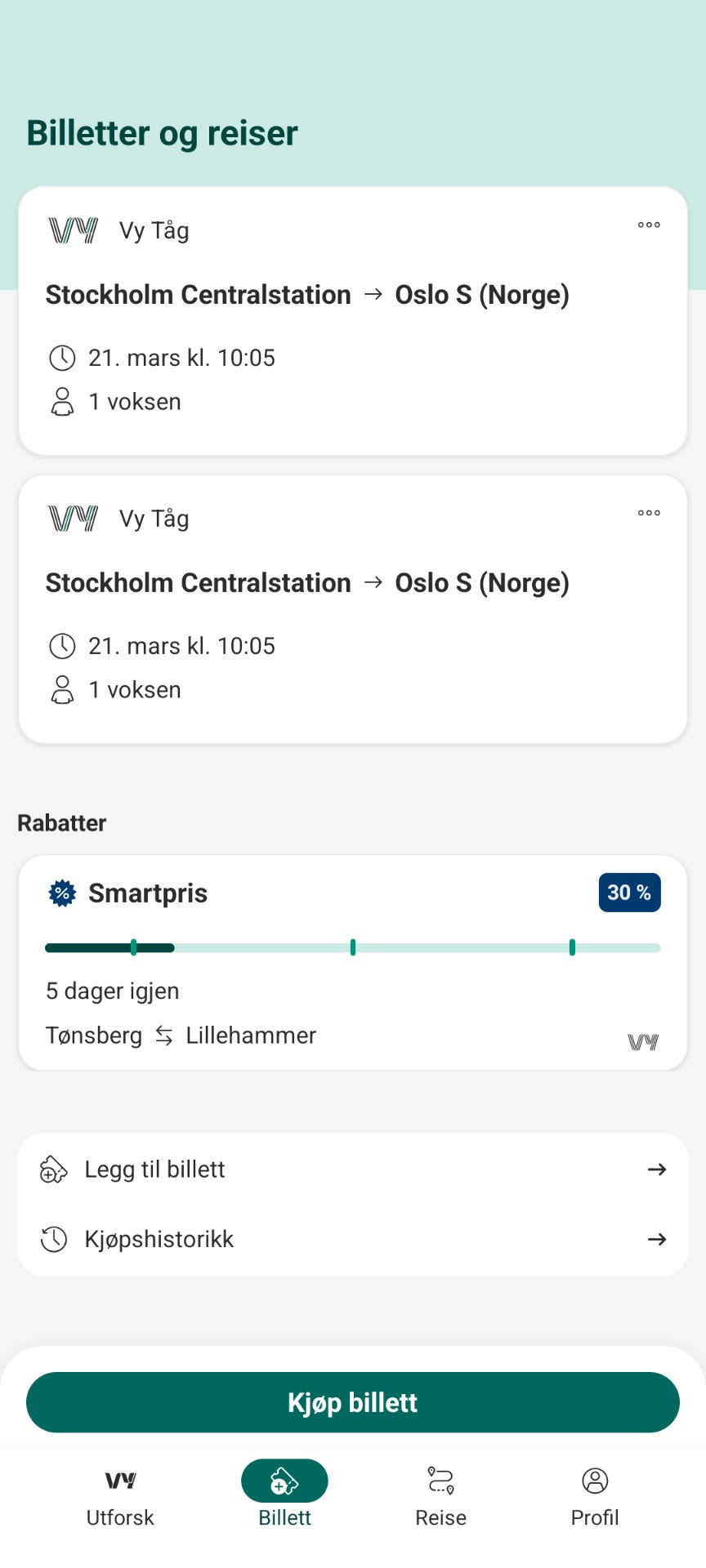Tap the Legg til billett ticket icon
706x1568 pixels.
point(54,1169)
